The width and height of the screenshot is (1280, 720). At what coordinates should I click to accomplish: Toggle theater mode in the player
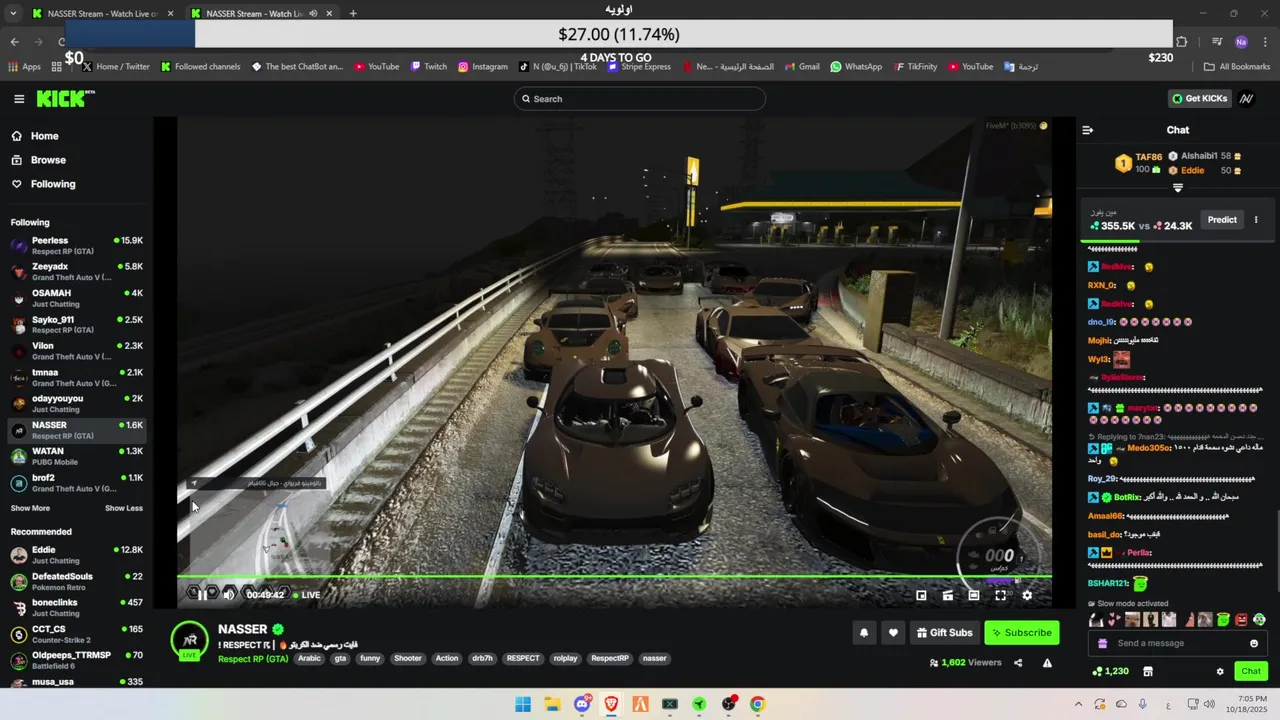point(974,595)
